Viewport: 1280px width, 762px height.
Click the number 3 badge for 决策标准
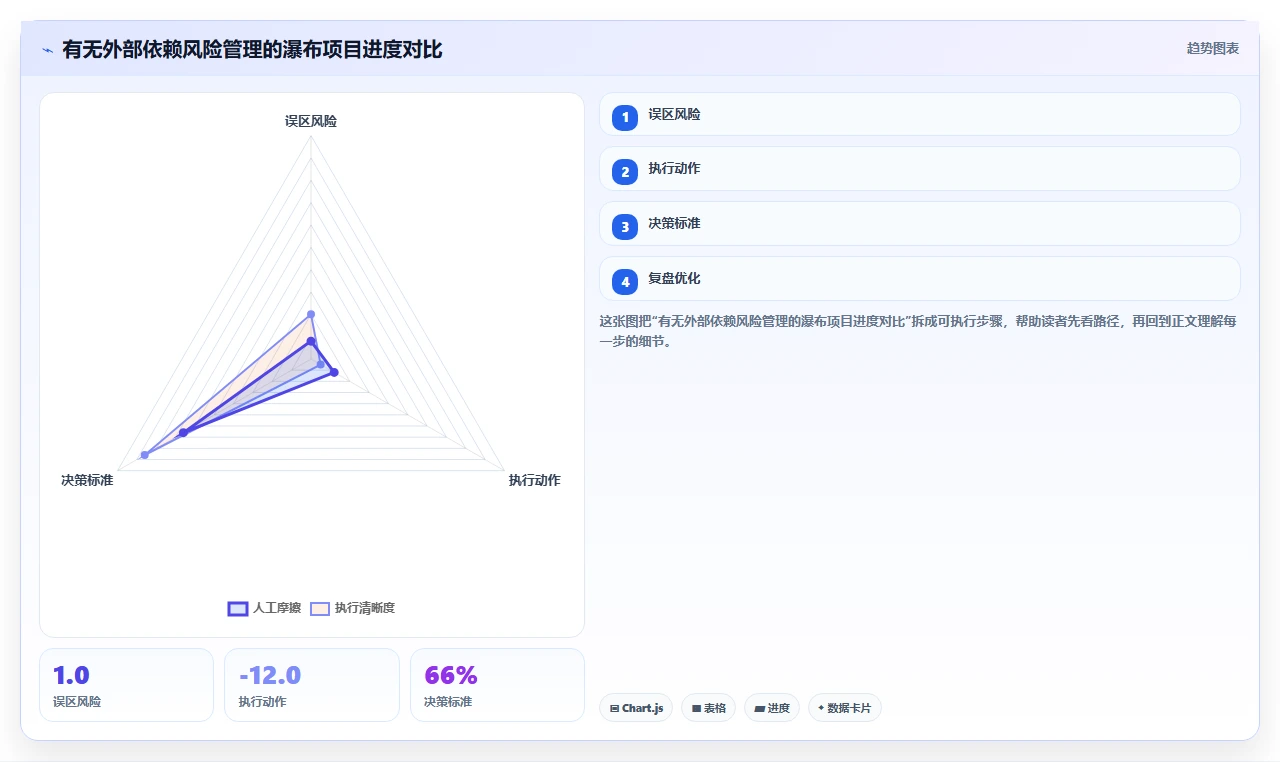[x=625, y=227]
